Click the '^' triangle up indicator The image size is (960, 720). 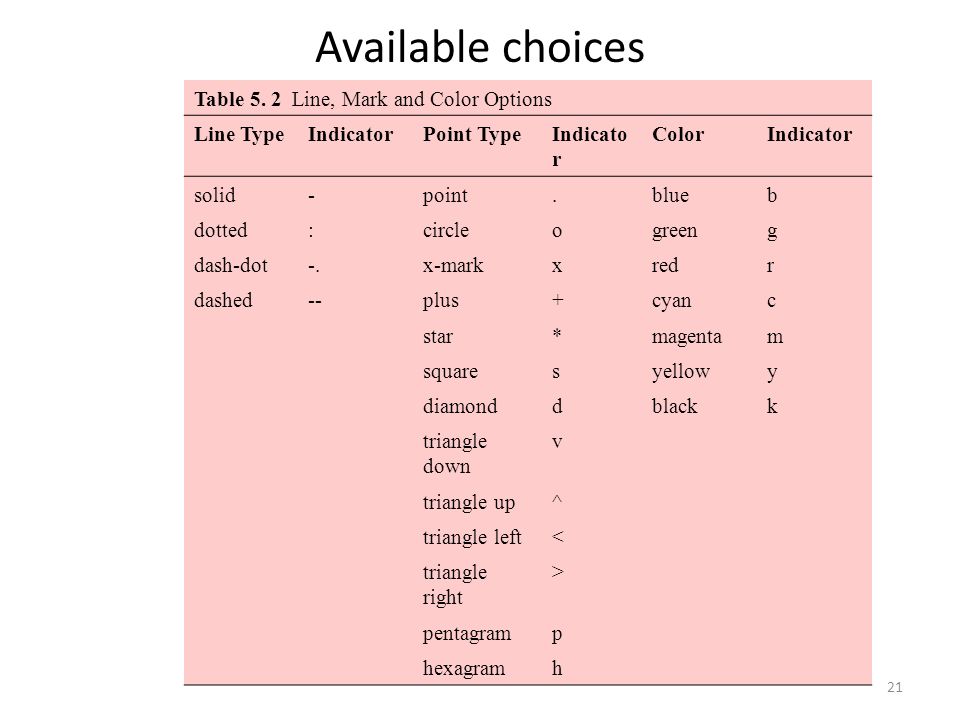tap(557, 500)
